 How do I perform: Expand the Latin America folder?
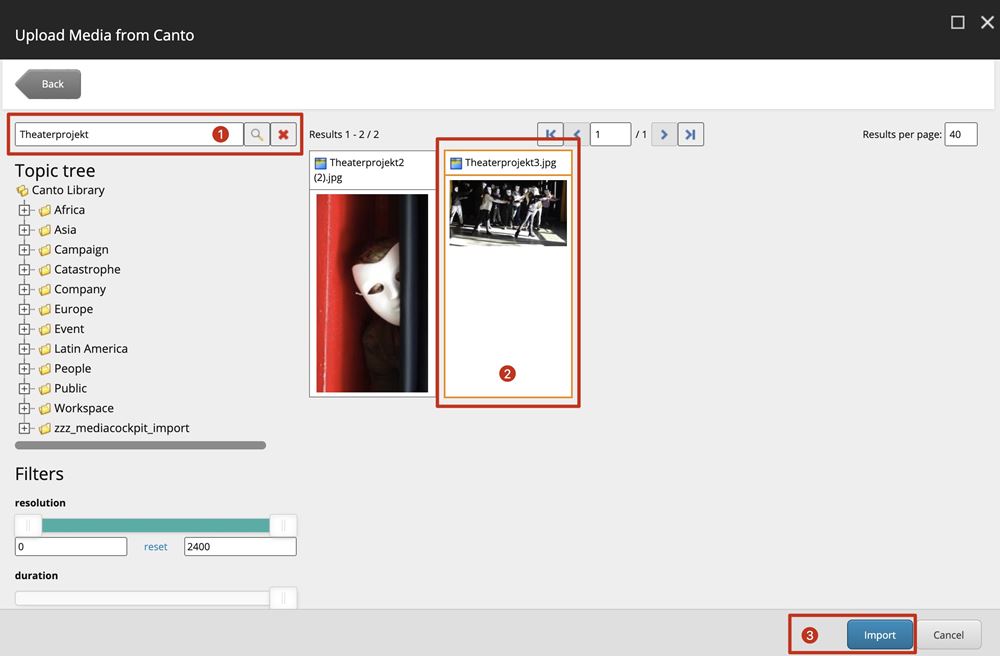coord(25,349)
